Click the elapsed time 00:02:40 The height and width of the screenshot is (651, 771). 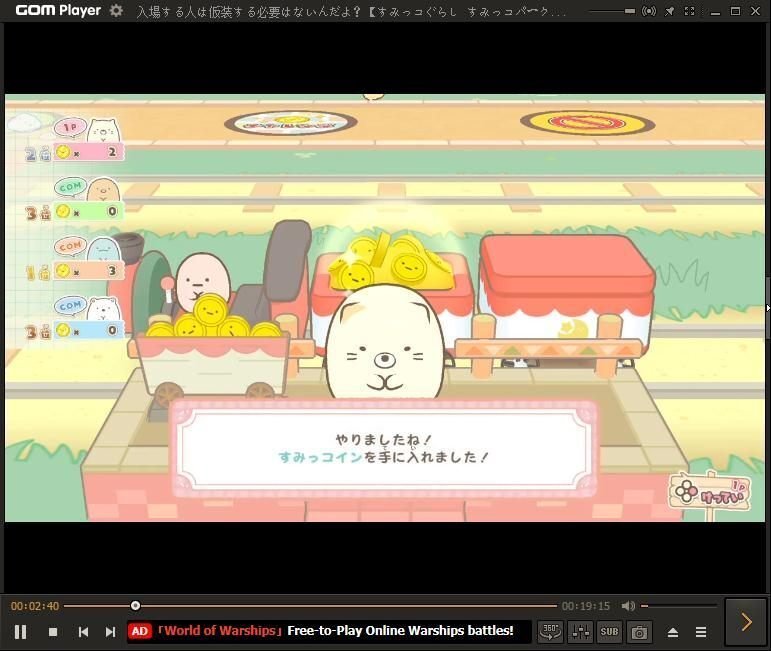(x=35, y=606)
